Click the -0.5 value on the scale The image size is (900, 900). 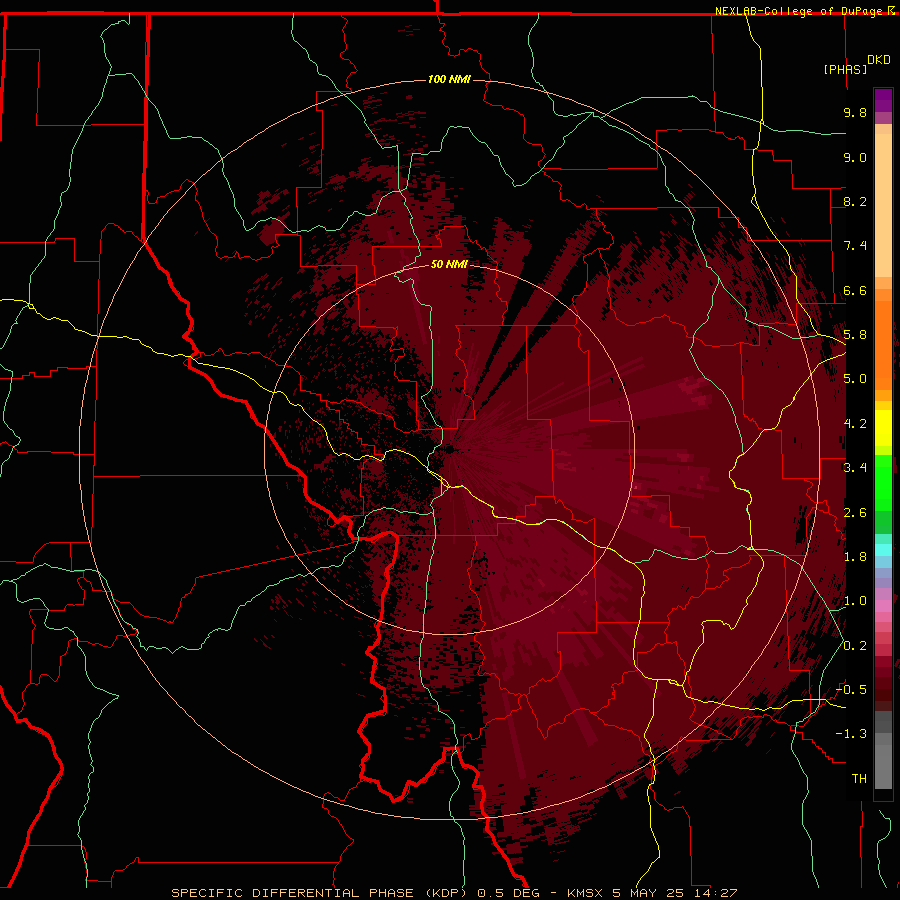(x=851, y=689)
